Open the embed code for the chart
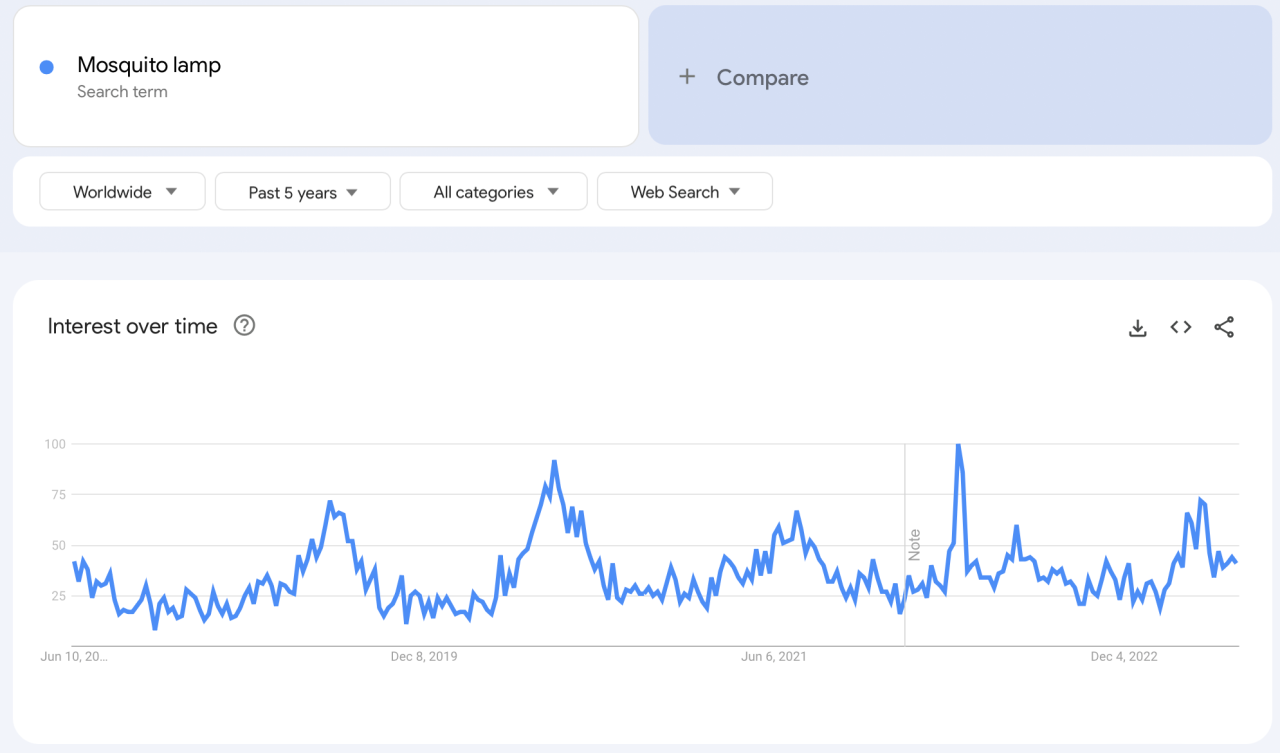Image resolution: width=1280 pixels, height=753 pixels. [x=1180, y=327]
